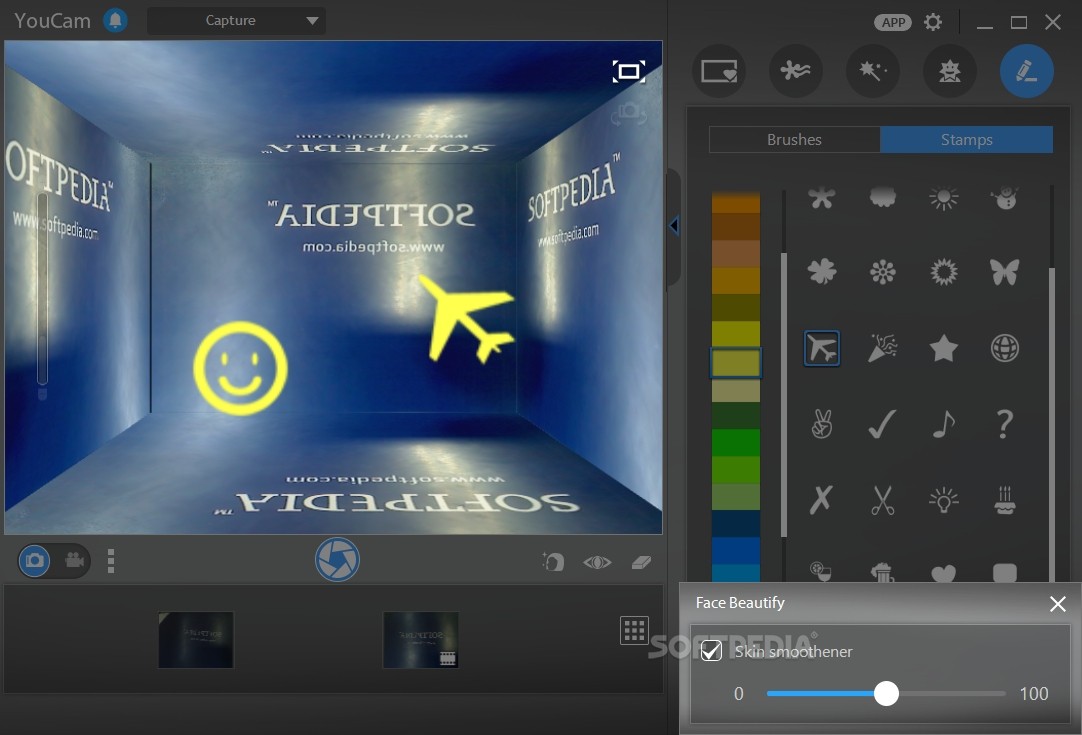
Task: Choose the four-leaf clover stamp
Action: [x=822, y=272]
